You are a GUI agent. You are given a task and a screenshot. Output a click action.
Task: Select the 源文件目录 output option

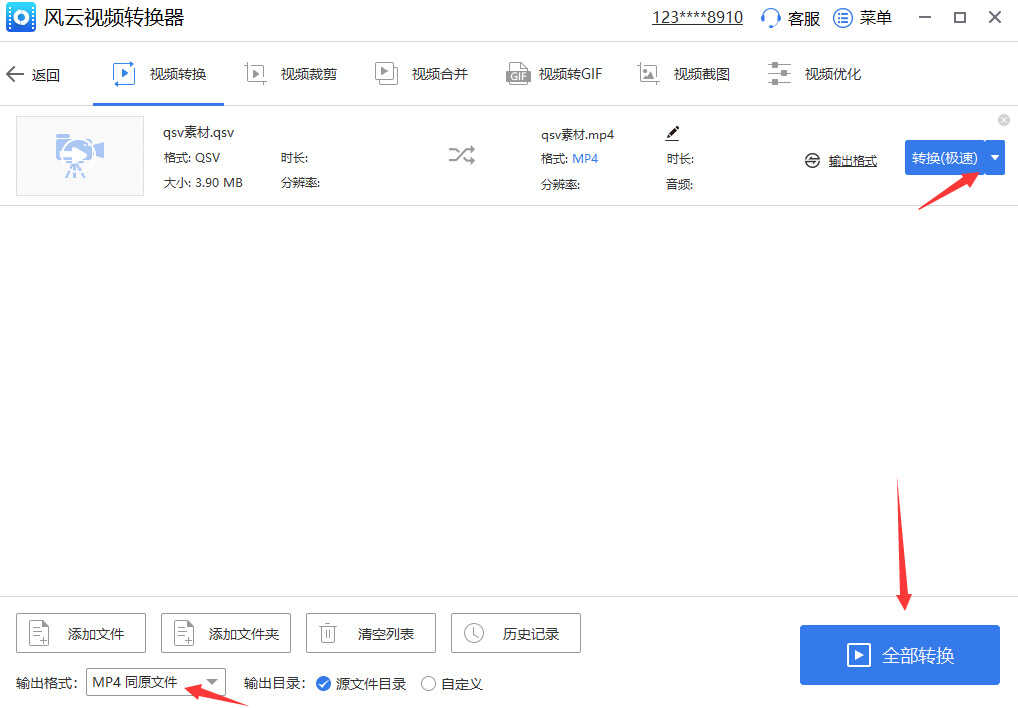[x=361, y=683]
